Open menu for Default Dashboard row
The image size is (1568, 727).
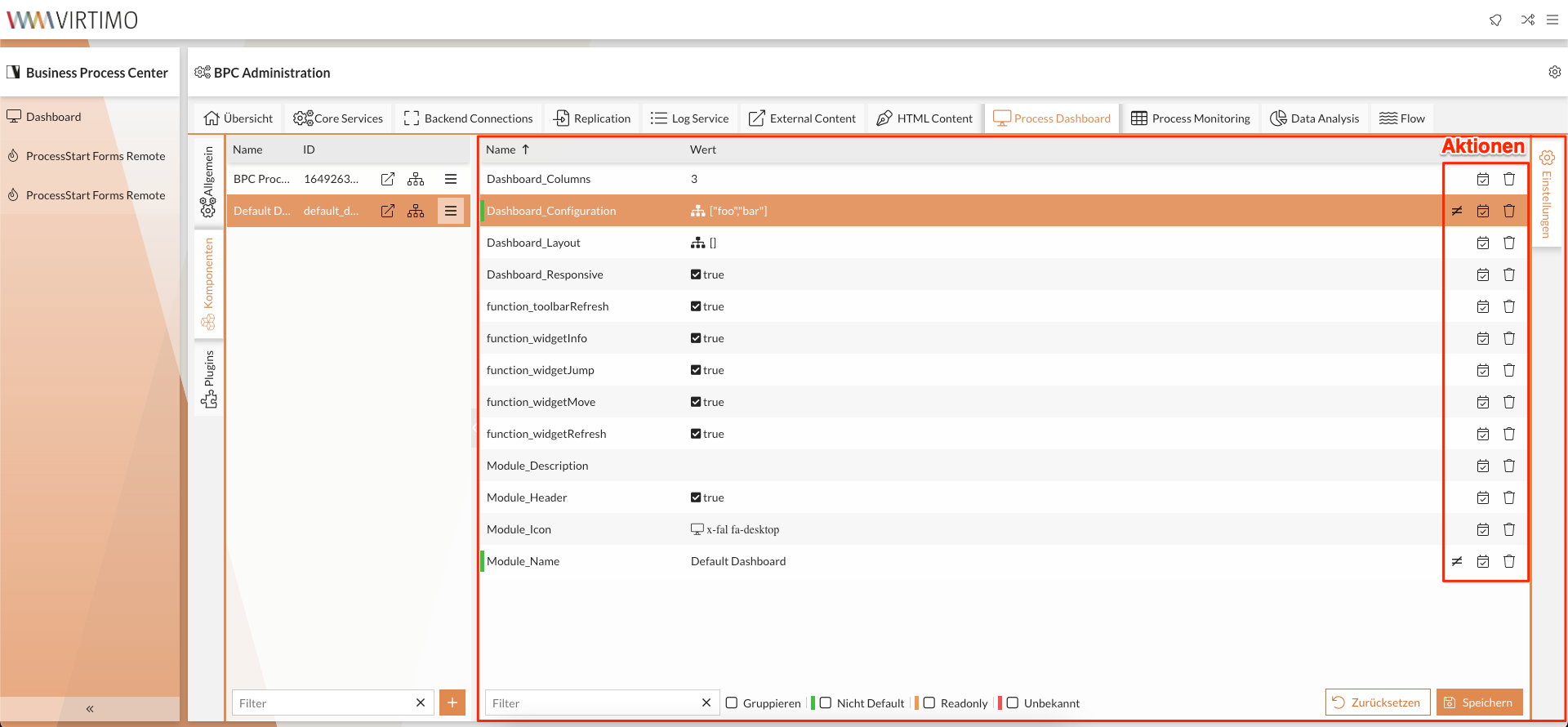451,211
